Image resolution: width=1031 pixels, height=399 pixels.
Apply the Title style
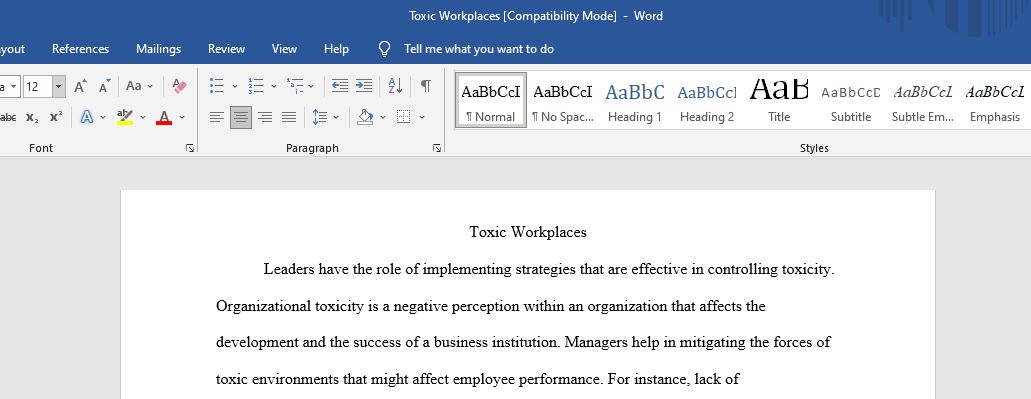pyautogui.click(x=779, y=100)
